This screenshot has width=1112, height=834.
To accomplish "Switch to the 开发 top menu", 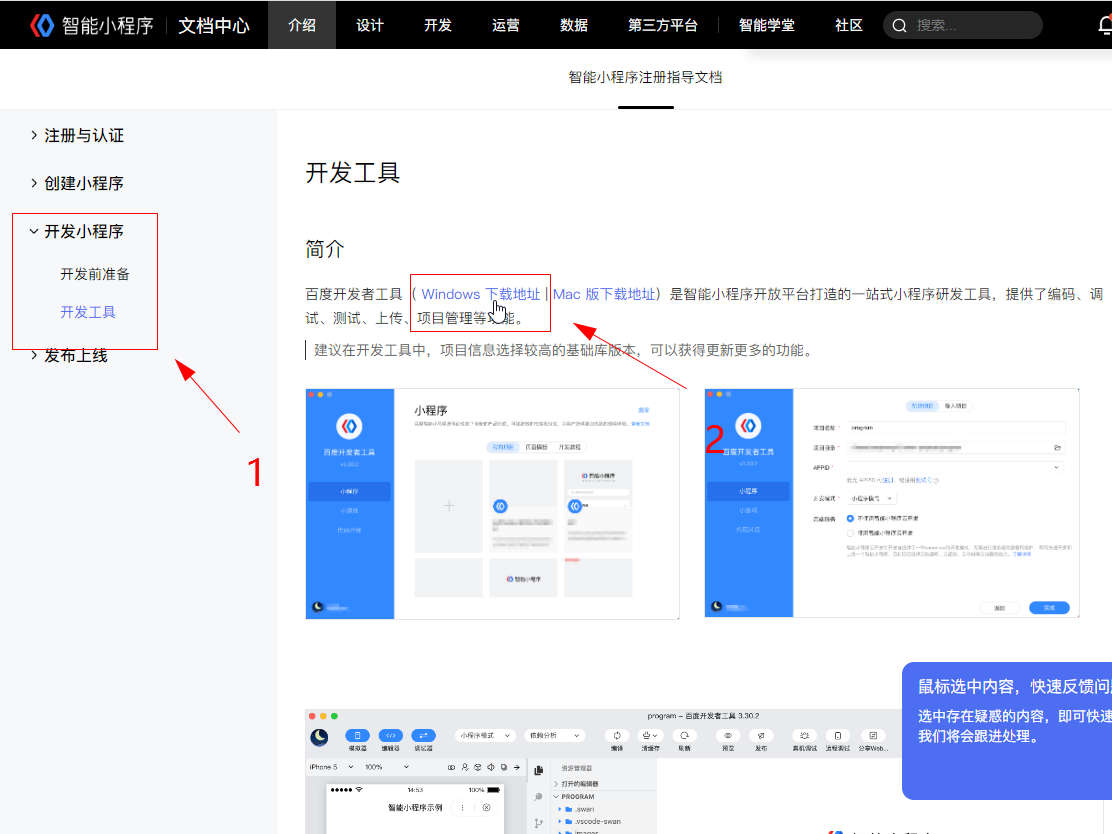I will 438,25.
